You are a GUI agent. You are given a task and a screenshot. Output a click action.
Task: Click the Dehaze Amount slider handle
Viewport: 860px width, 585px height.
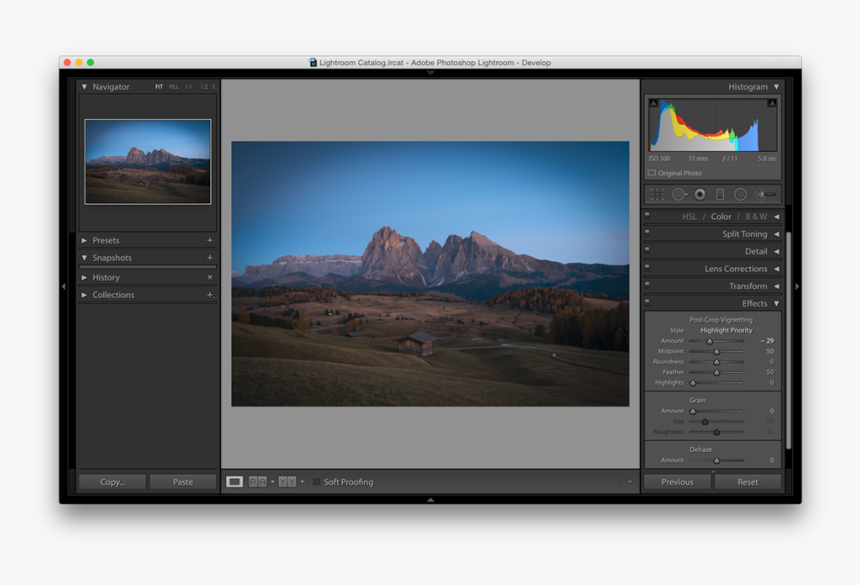click(x=716, y=461)
